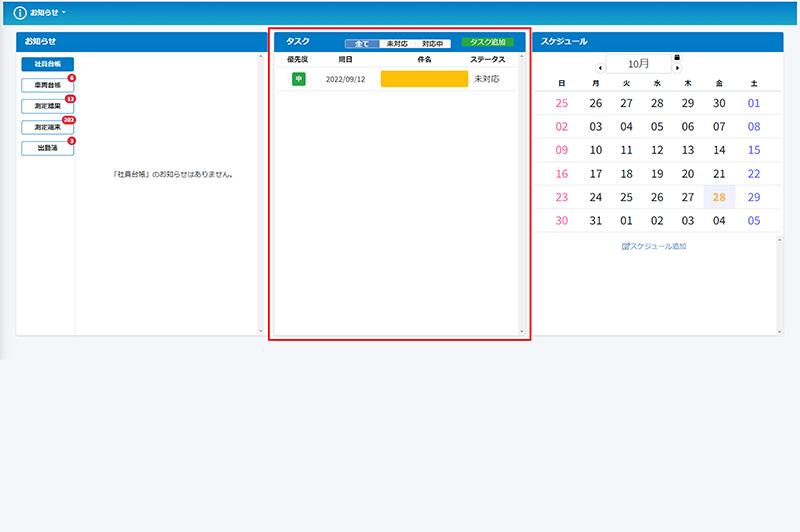Go to next month in calendar
This screenshot has width=800, height=532.
click(x=677, y=68)
